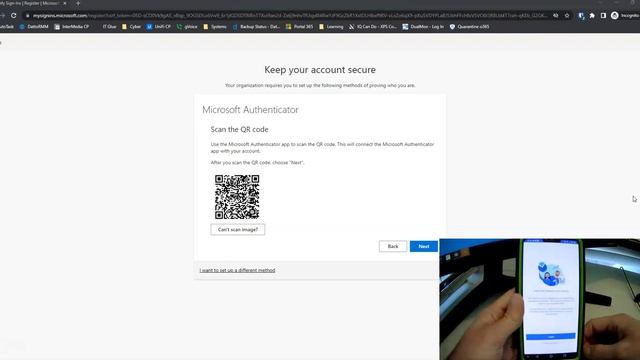Open the shield extension icon in toolbar
640x360 pixels.
(581, 16)
